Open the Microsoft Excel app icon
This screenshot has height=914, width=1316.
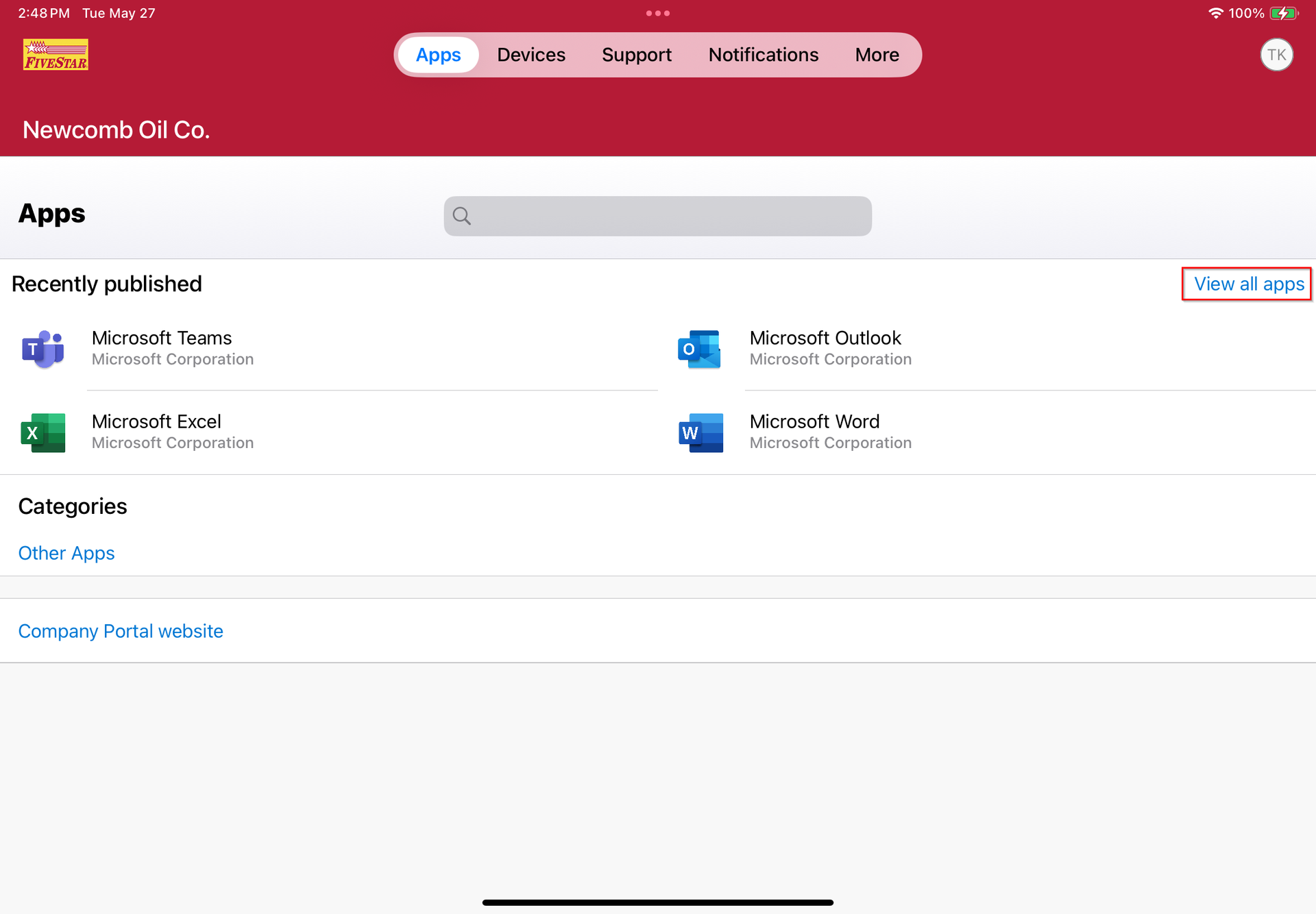[43, 432]
